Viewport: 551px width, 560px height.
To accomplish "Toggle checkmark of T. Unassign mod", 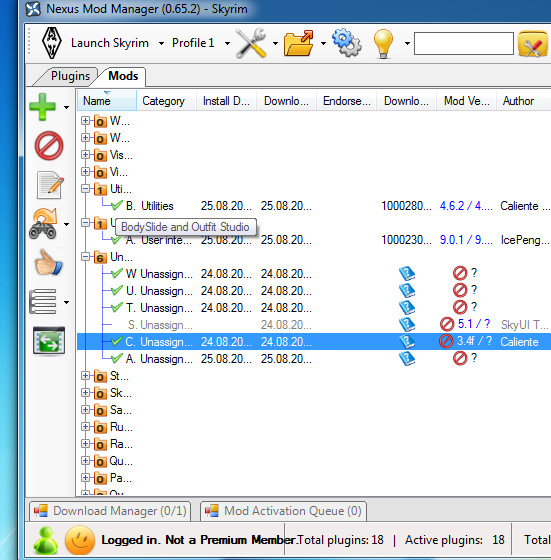I will point(117,308).
